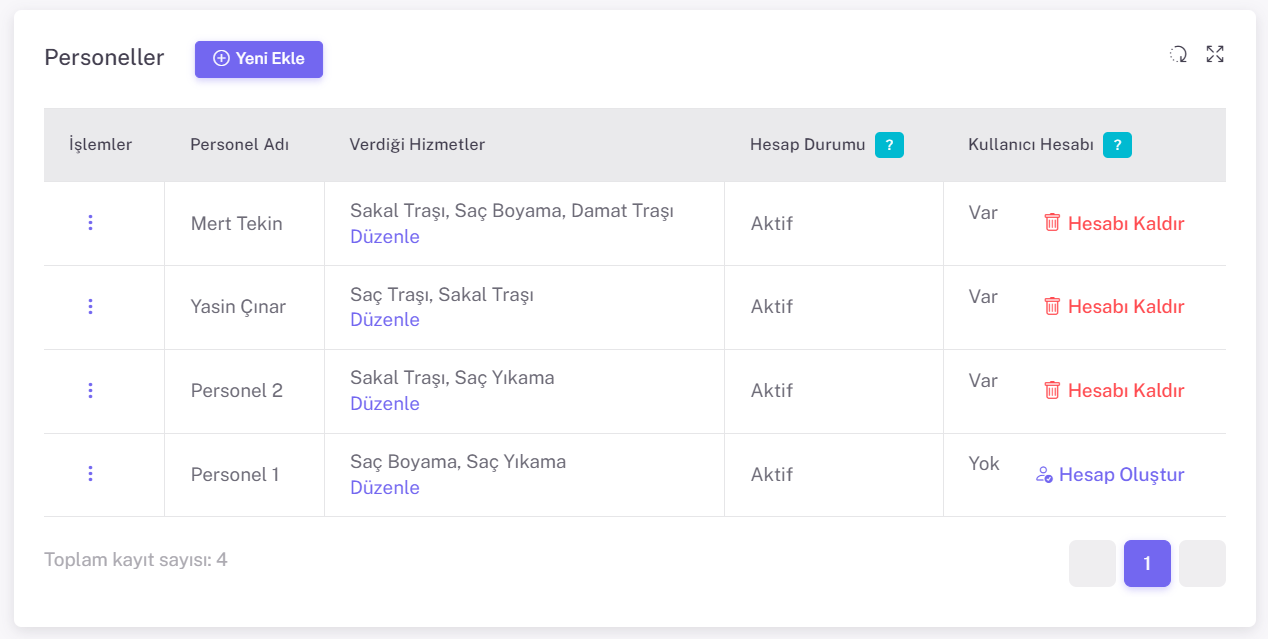Expand the three-dot actions menu for Personel 2
Screen dimensions: 1268x639
pos(90,390)
